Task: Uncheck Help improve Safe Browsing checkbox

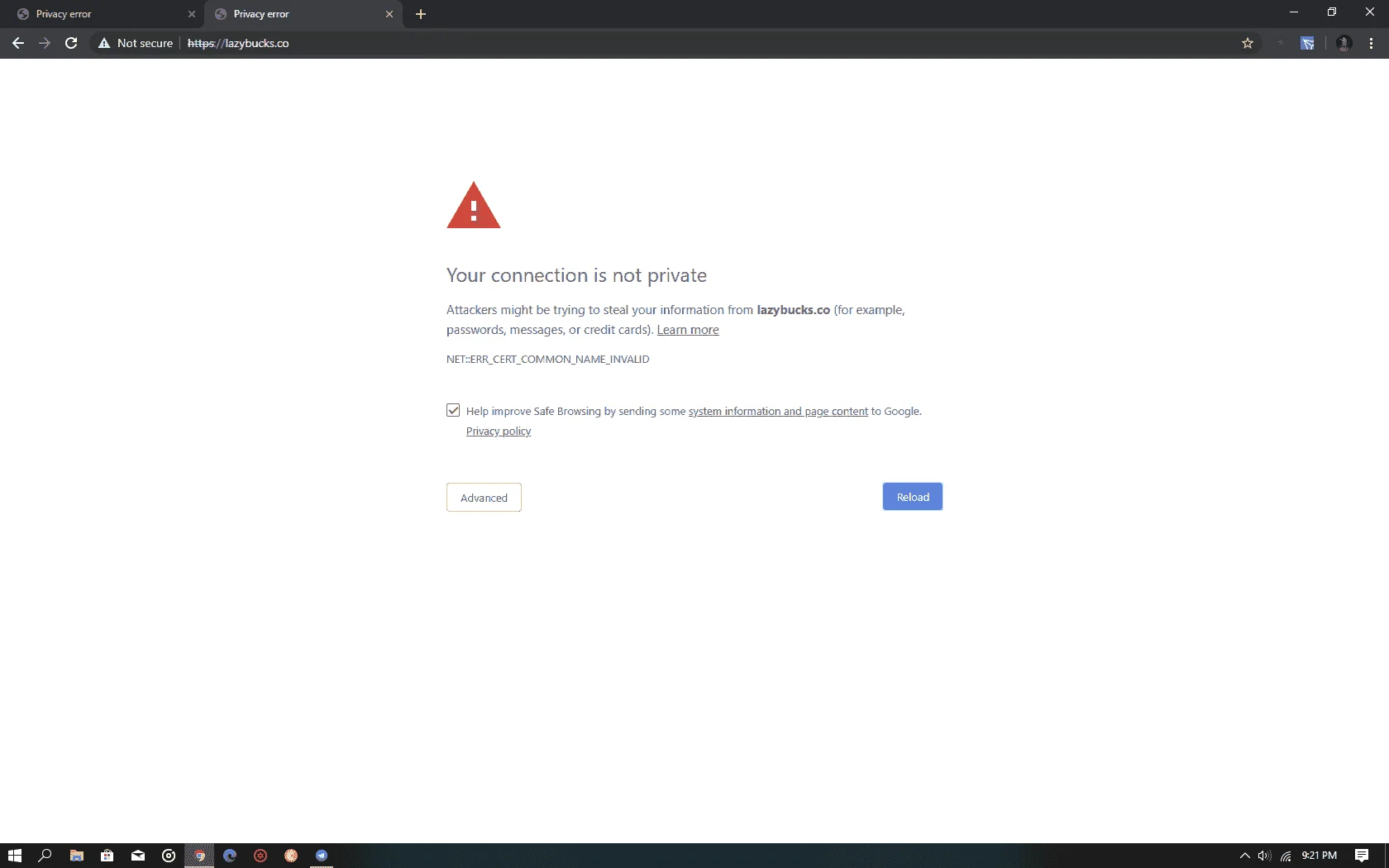Action: 453,410
